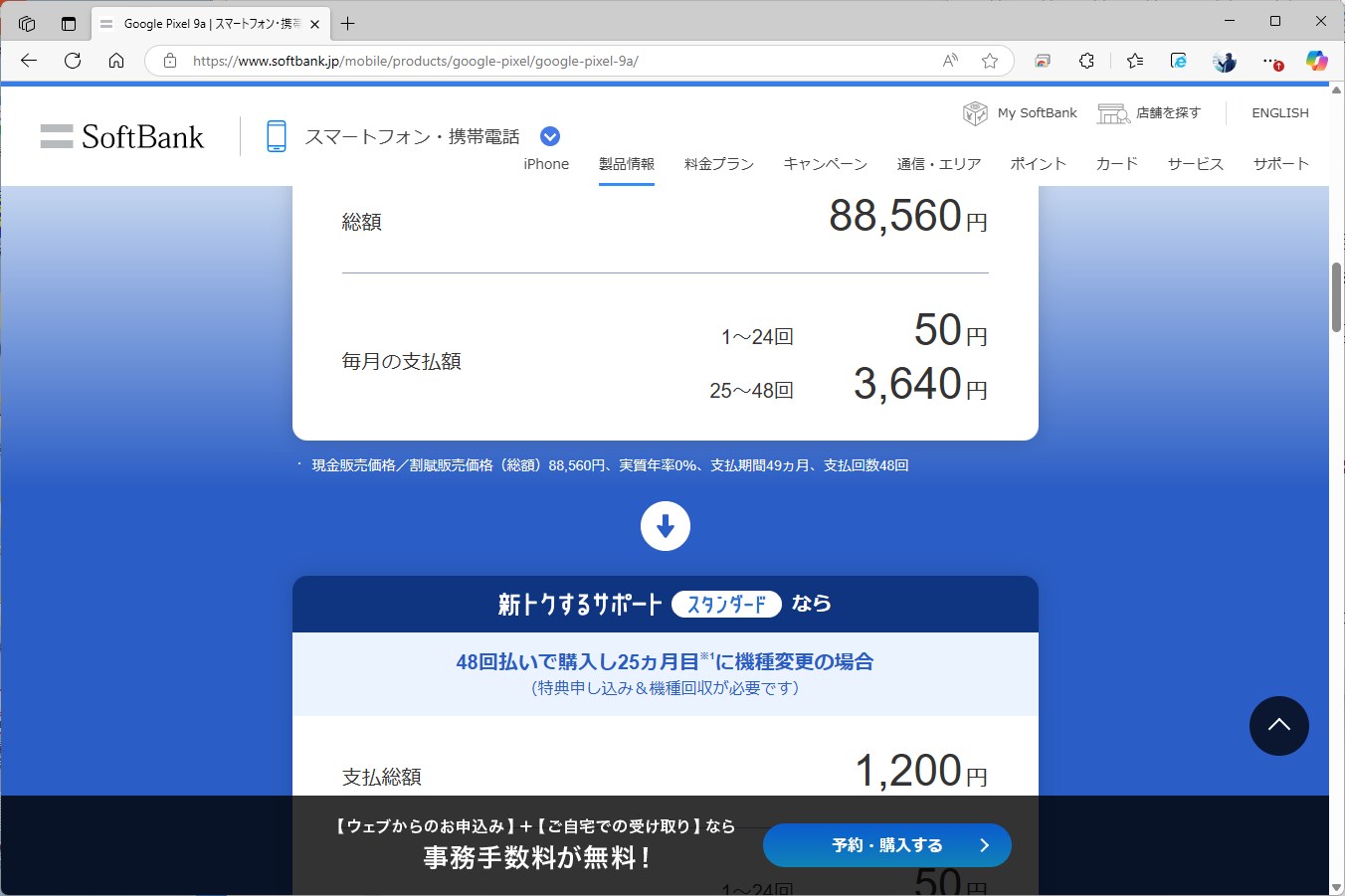
Task: Select the 1,200円 支払総額 amount
Action: tap(921, 771)
